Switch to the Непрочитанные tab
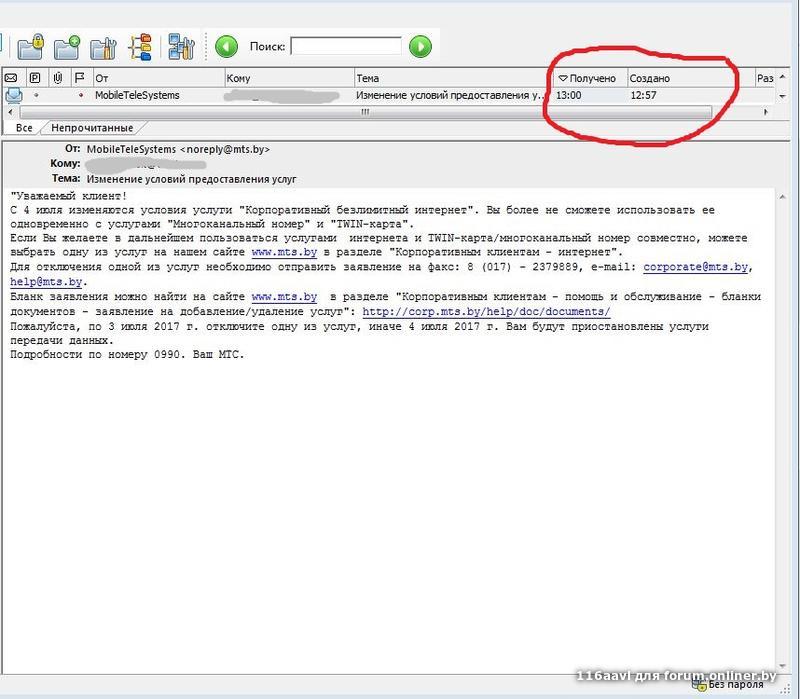 coord(92,128)
